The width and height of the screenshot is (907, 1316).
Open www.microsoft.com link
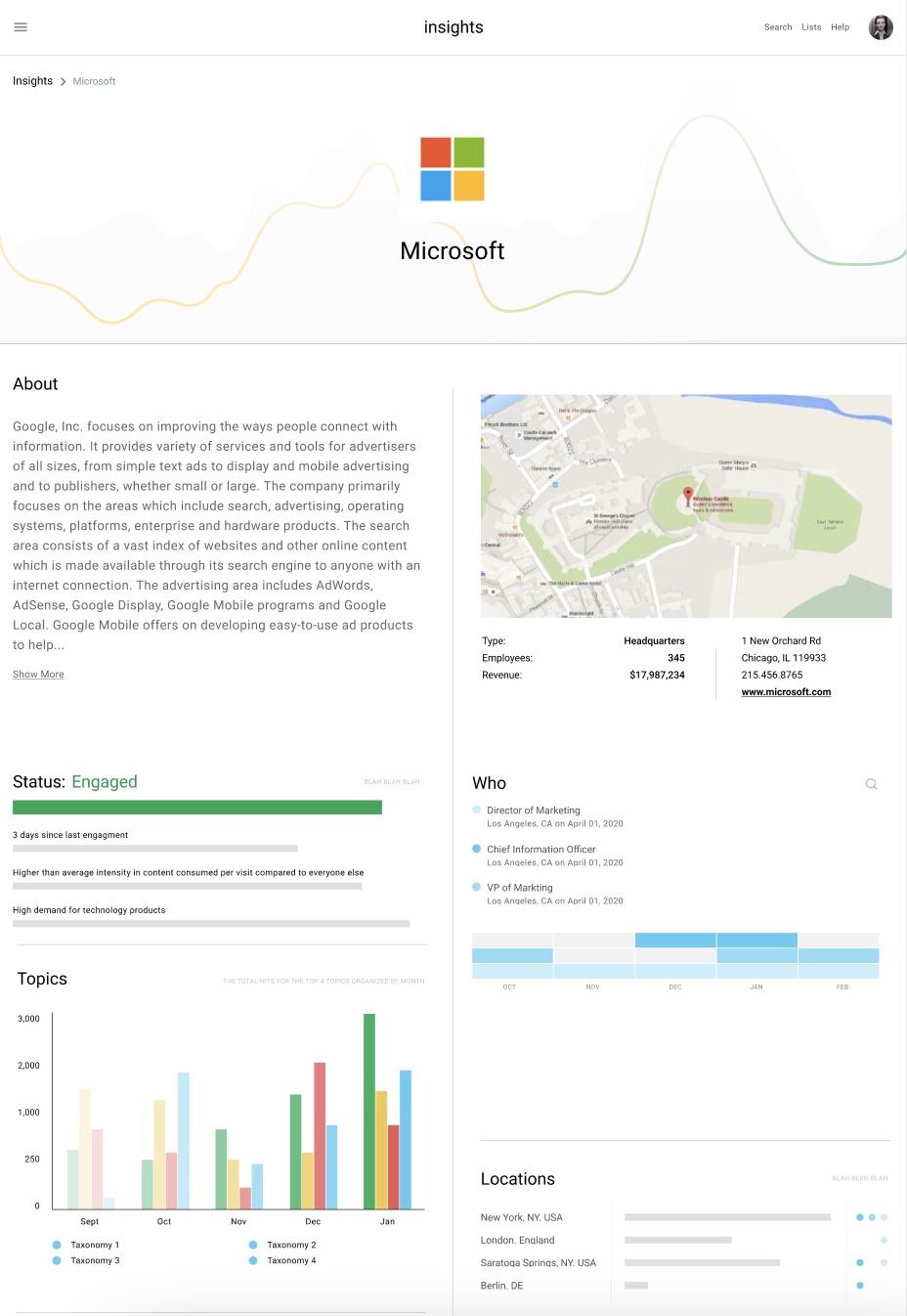click(x=786, y=692)
